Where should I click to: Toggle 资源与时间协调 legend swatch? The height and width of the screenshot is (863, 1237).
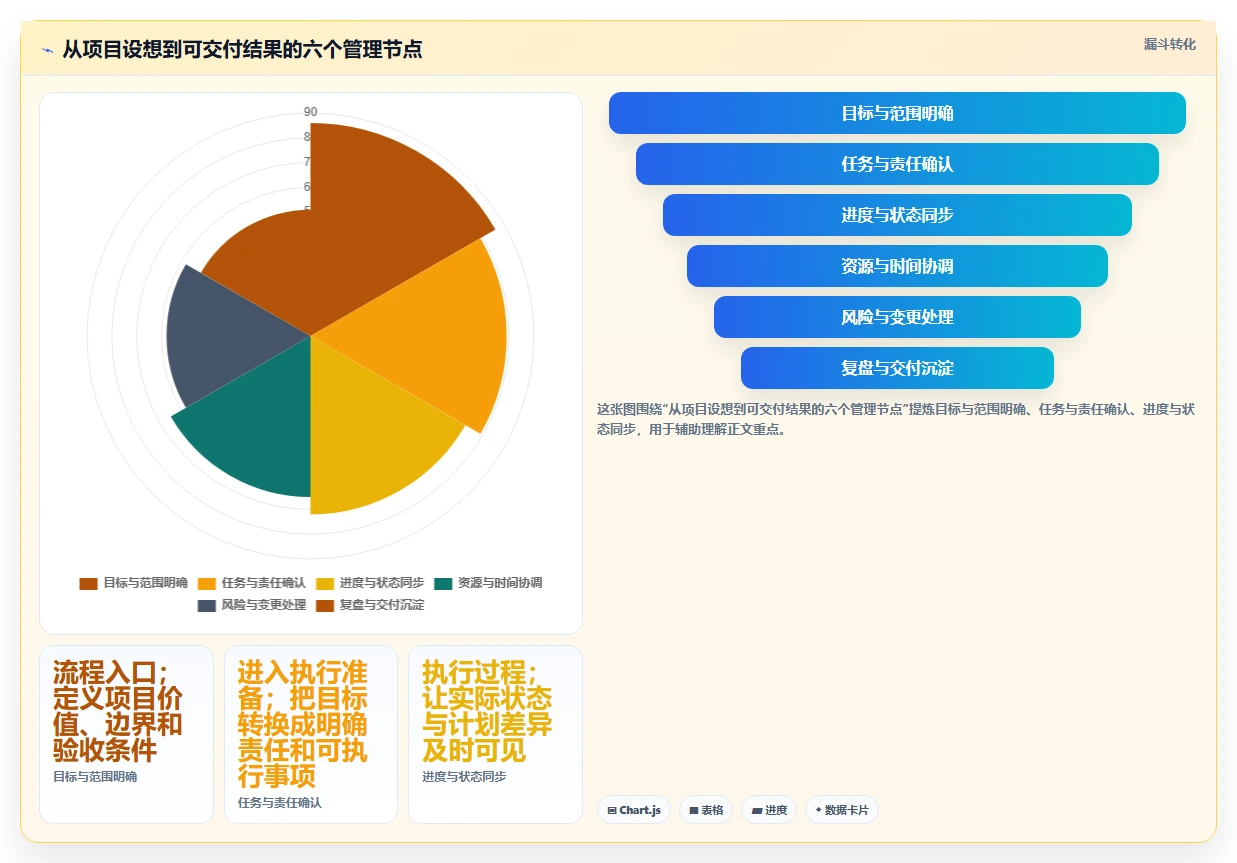tap(443, 583)
